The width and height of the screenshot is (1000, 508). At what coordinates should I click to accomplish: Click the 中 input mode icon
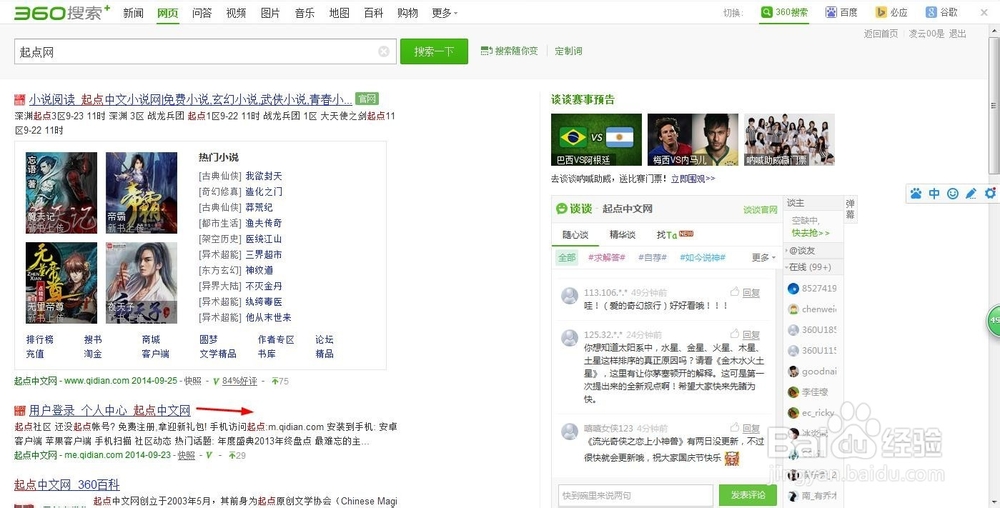[934, 193]
